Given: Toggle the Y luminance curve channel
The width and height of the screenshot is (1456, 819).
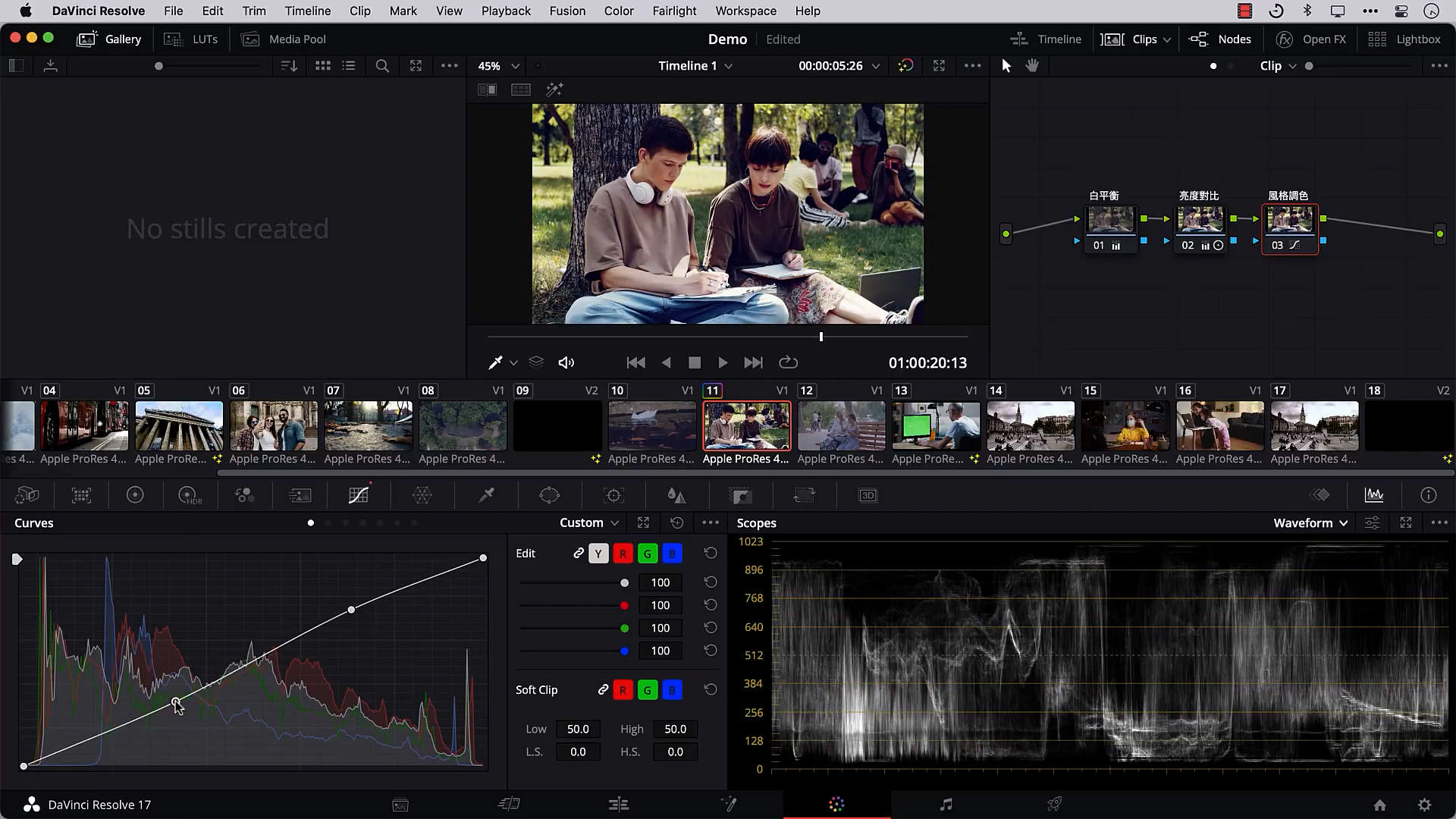Looking at the screenshot, I should [598, 554].
